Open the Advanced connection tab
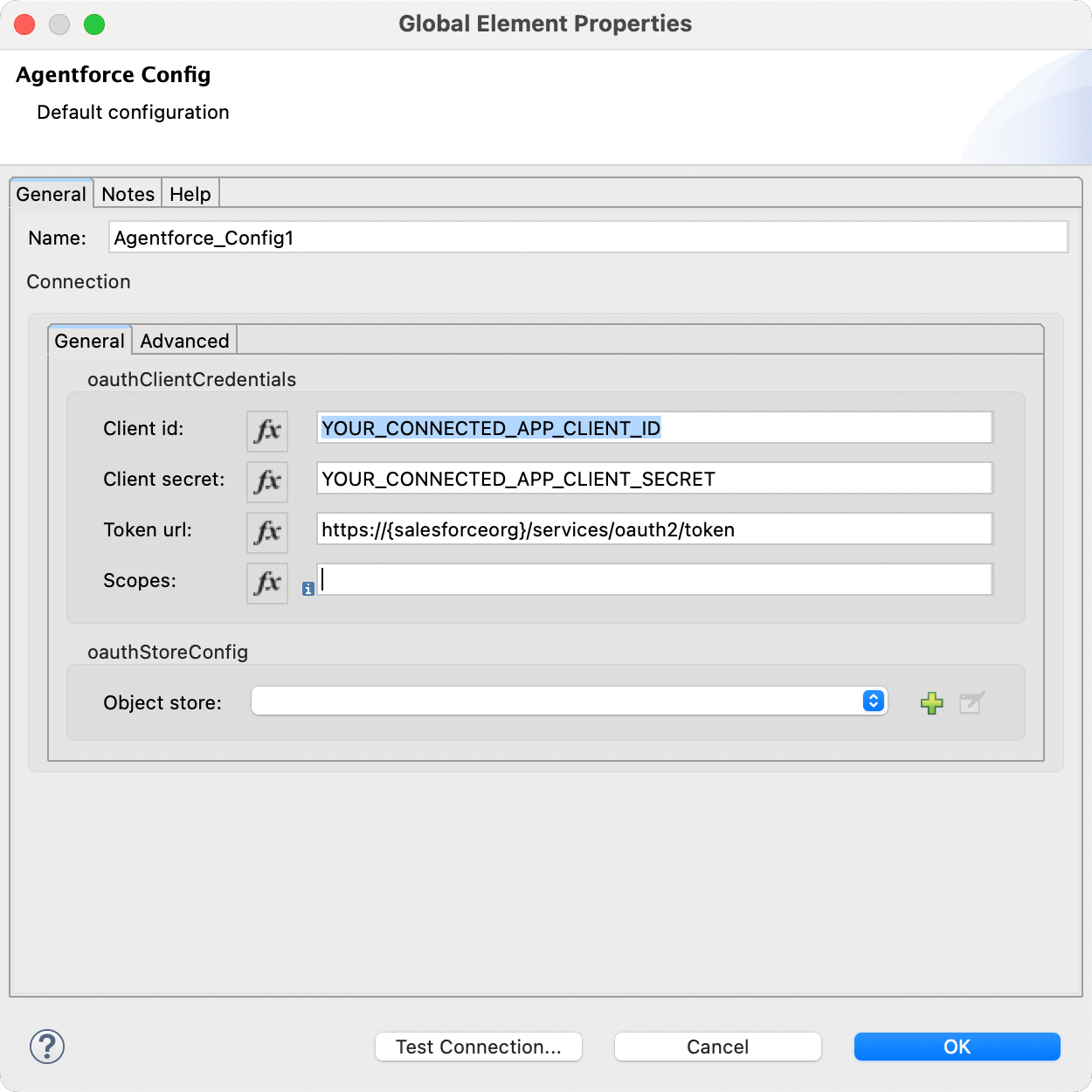 [x=184, y=341]
